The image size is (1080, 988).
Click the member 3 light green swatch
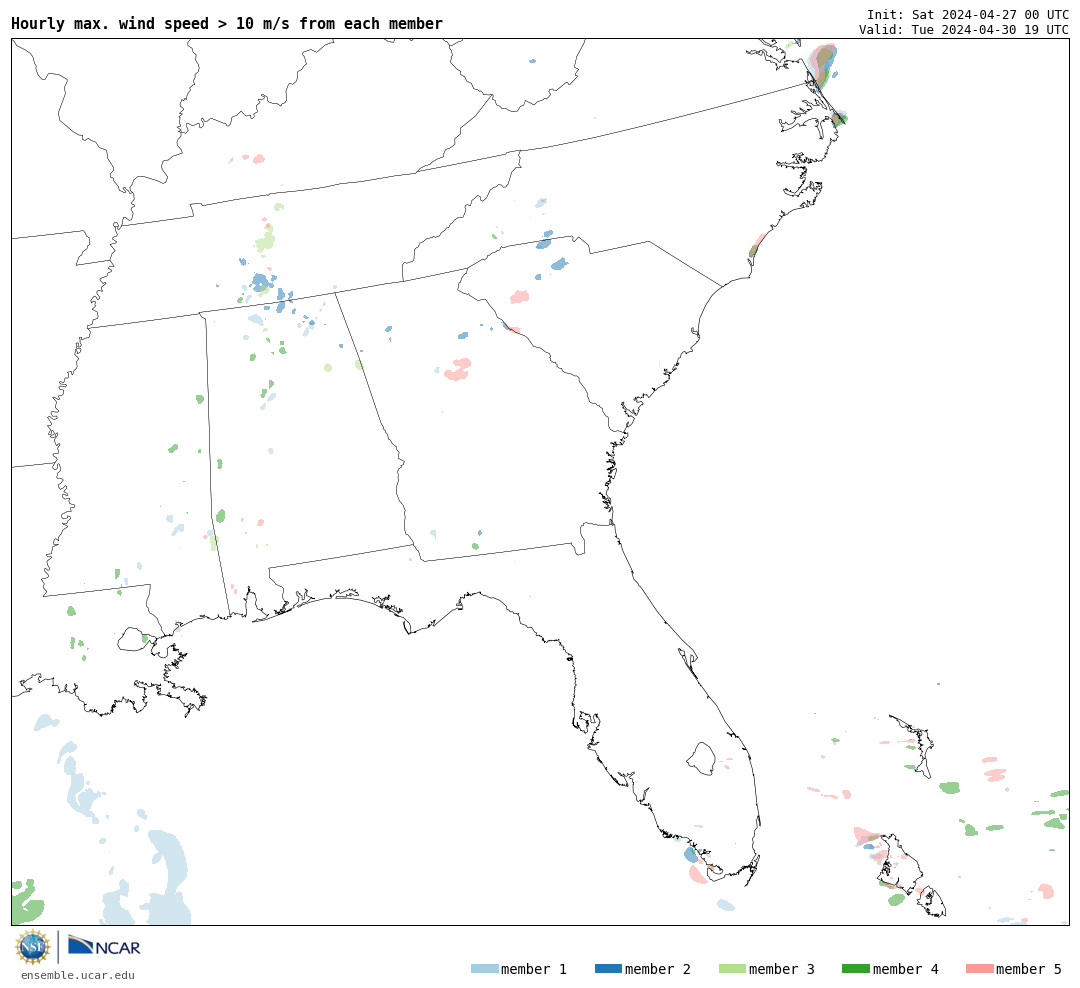tap(732, 968)
